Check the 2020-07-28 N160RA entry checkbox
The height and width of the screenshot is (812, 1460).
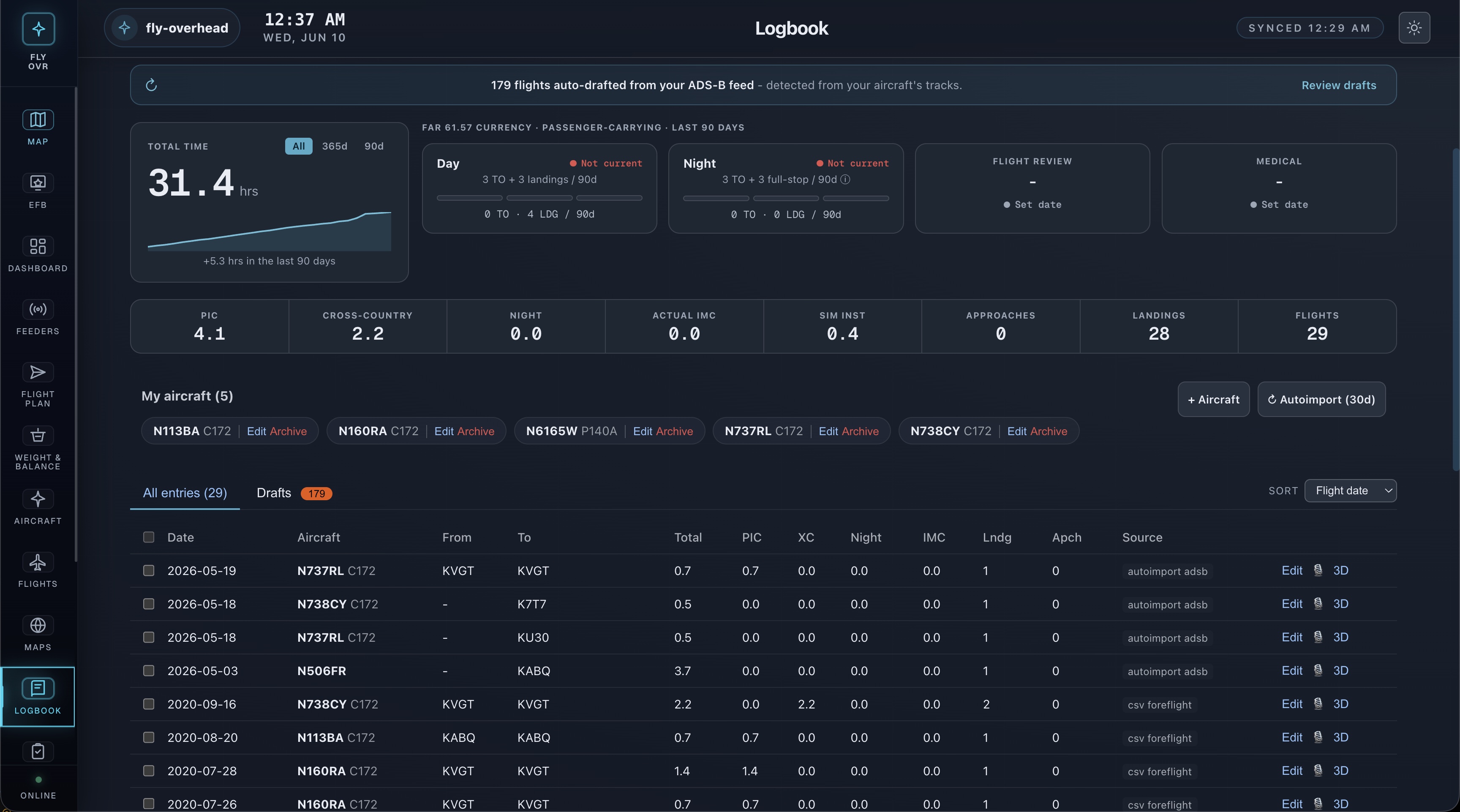tap(149, 771)
